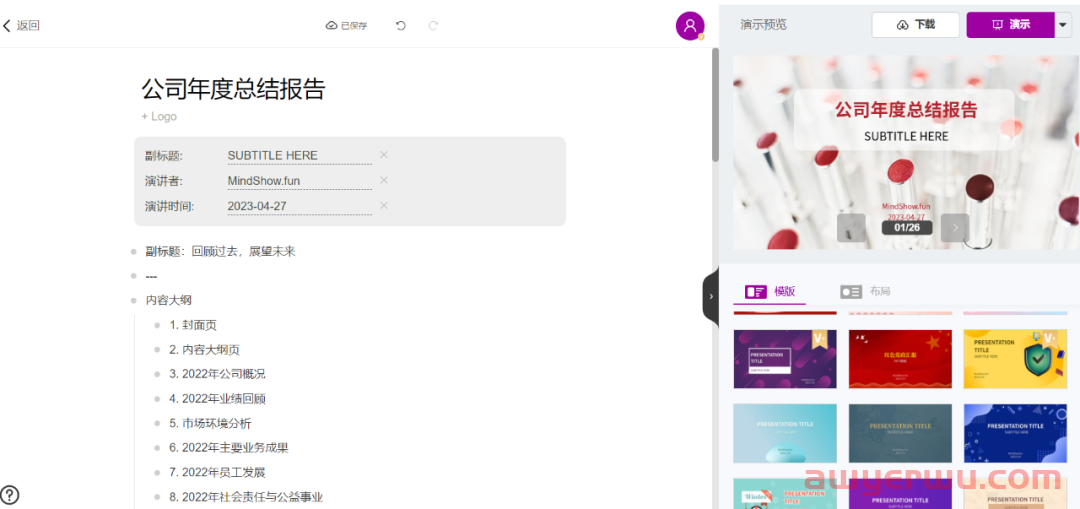
Task: Click the editor vertical scrollbar thumb
Action: point(715,105)
